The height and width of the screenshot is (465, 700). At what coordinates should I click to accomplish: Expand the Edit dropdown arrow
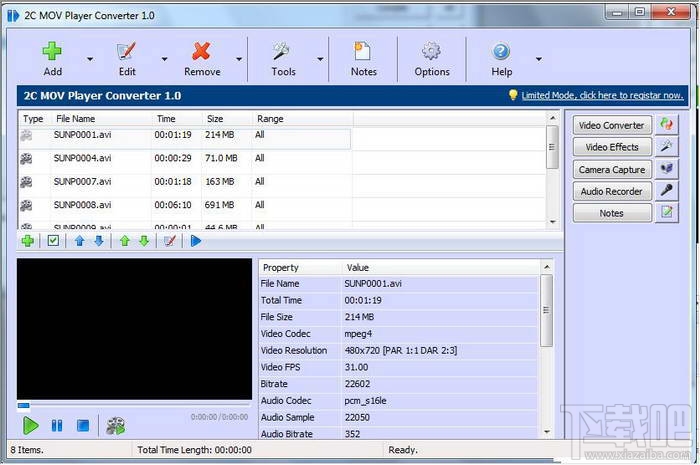[x=164, y=59]
